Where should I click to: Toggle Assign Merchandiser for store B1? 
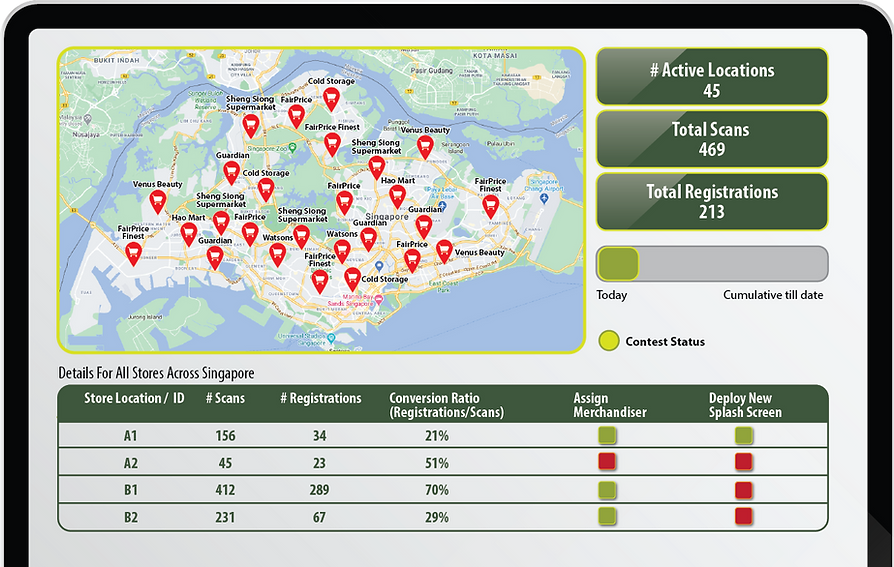tap(607, 489)
